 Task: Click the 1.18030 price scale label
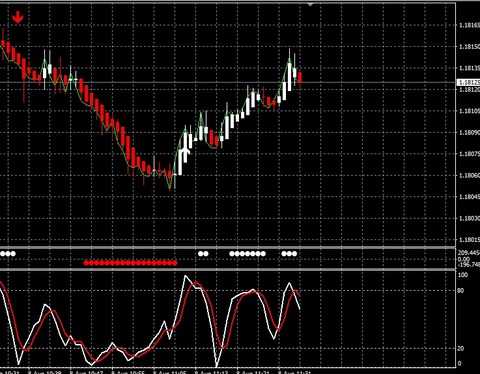tap(469, 219)
